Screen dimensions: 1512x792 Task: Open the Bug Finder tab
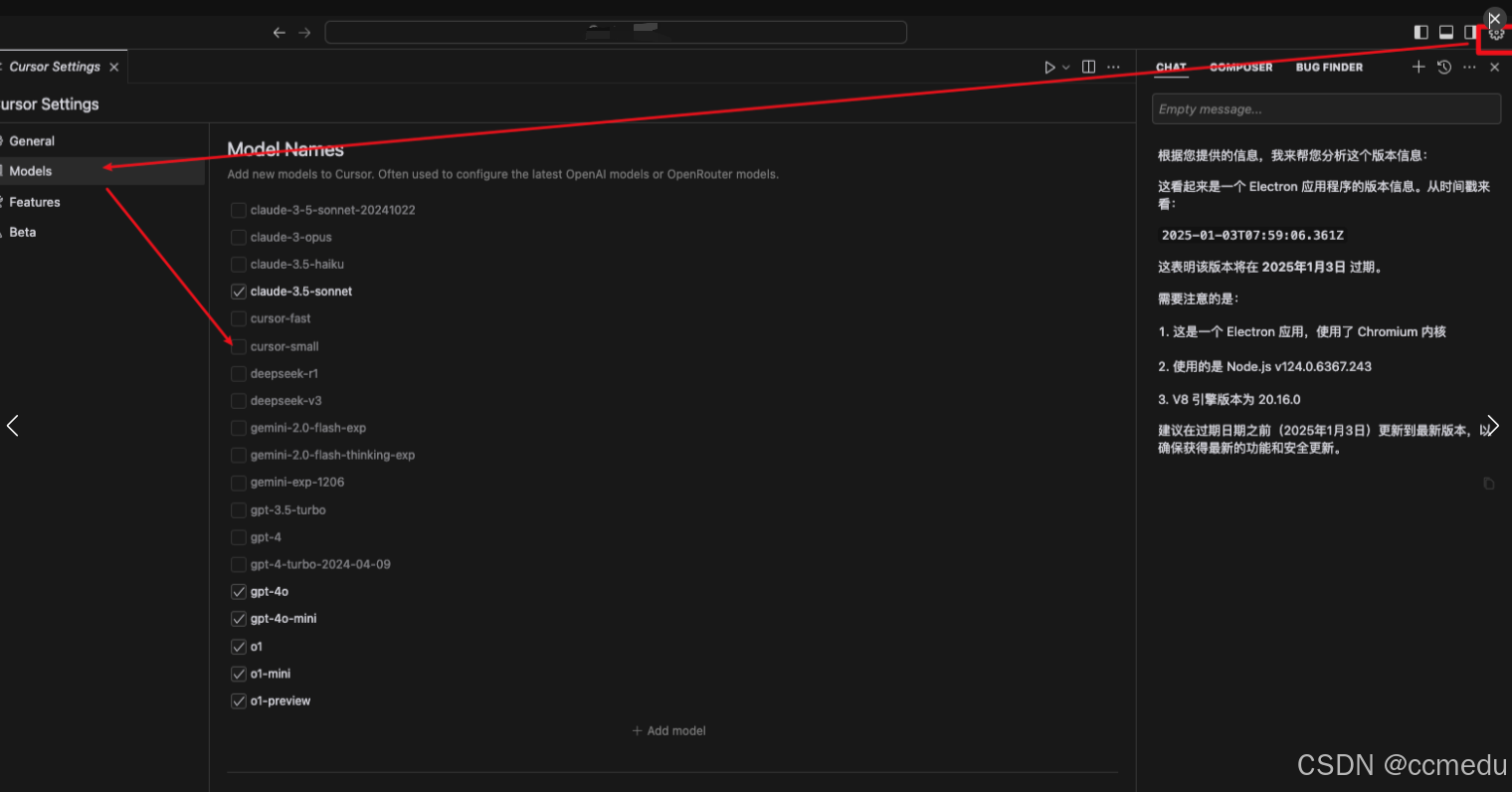[1329, 67]
